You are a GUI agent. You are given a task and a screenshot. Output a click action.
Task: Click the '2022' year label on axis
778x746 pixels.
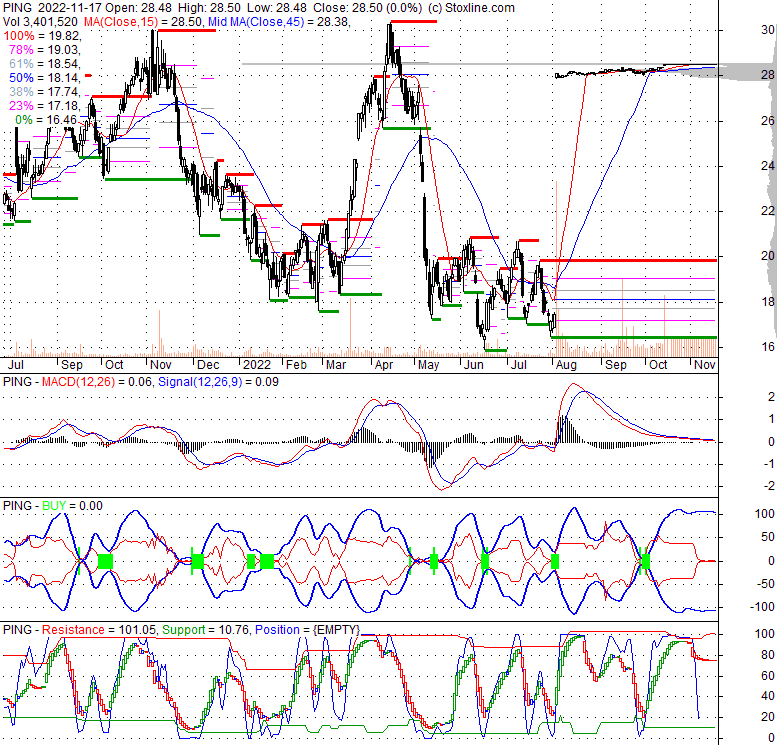point(257,365)
